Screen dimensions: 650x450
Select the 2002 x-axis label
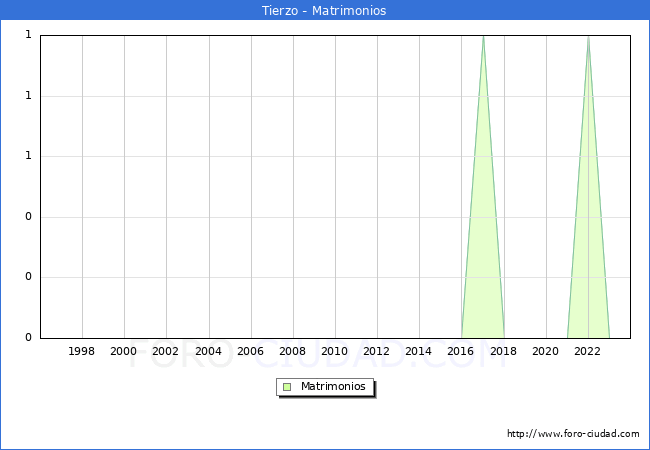coord(165,351)
